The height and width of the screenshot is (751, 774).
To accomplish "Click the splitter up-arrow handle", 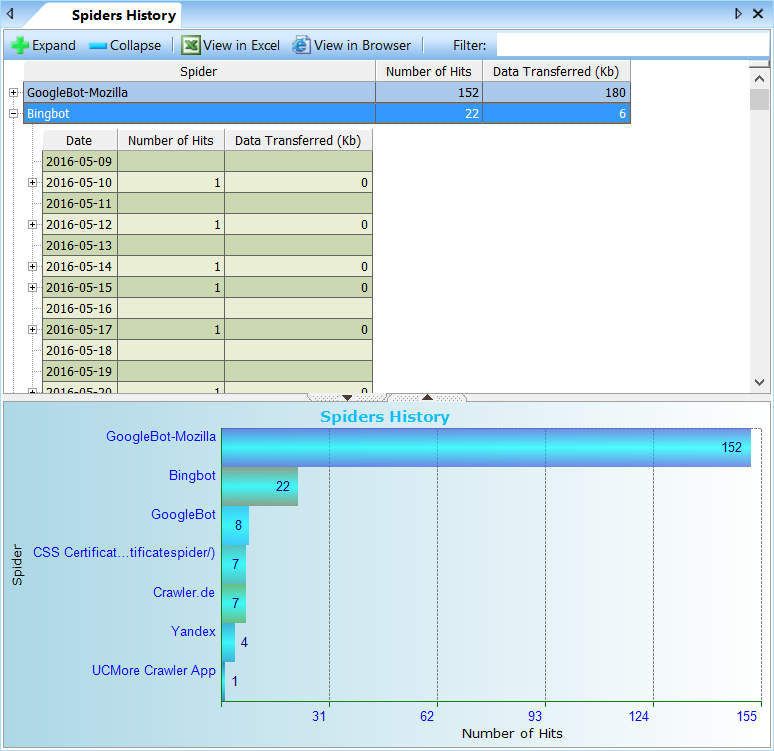I will tap(427, 397).
